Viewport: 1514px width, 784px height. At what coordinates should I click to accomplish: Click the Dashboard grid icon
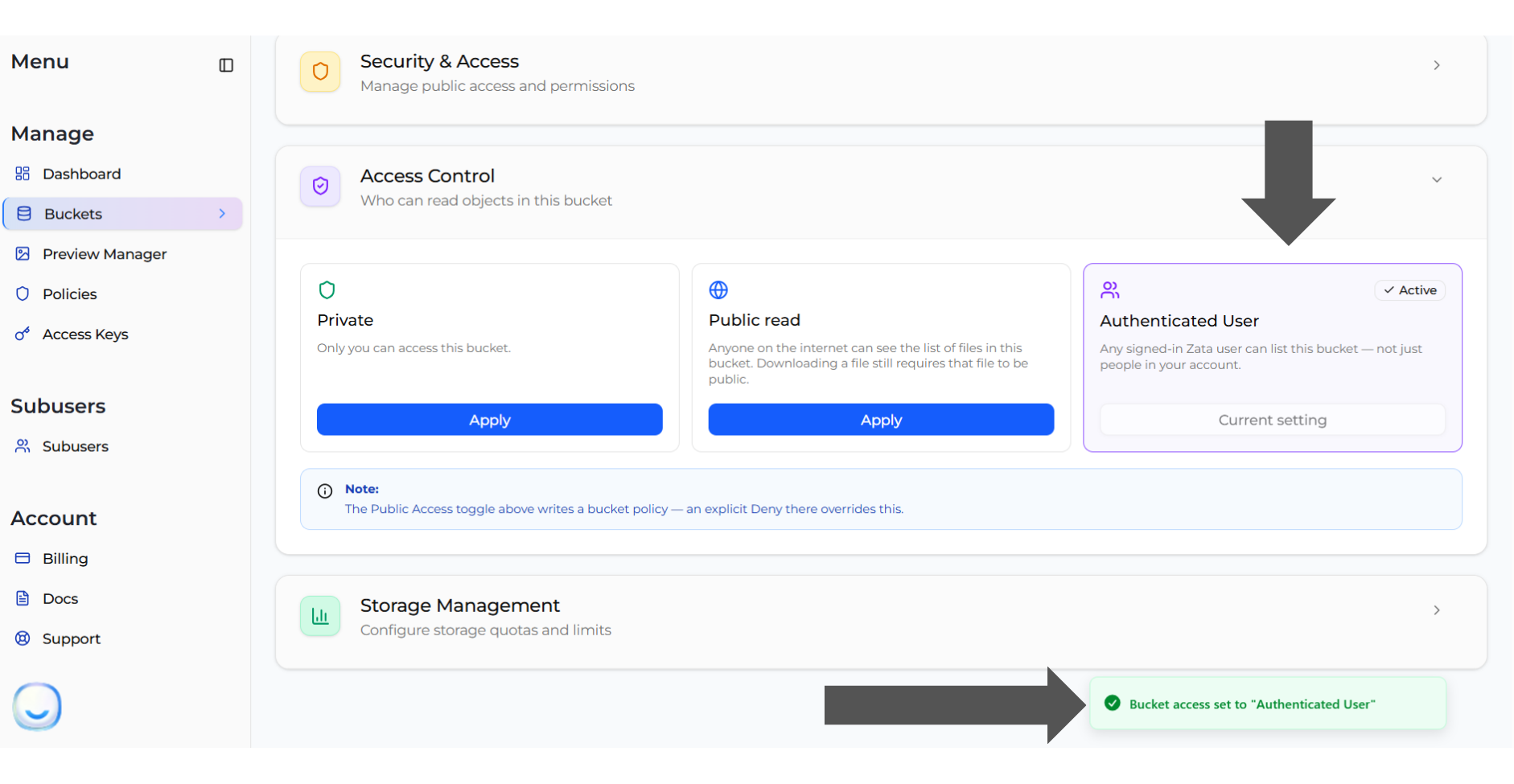pyautogui.click(x=23, y=174)
